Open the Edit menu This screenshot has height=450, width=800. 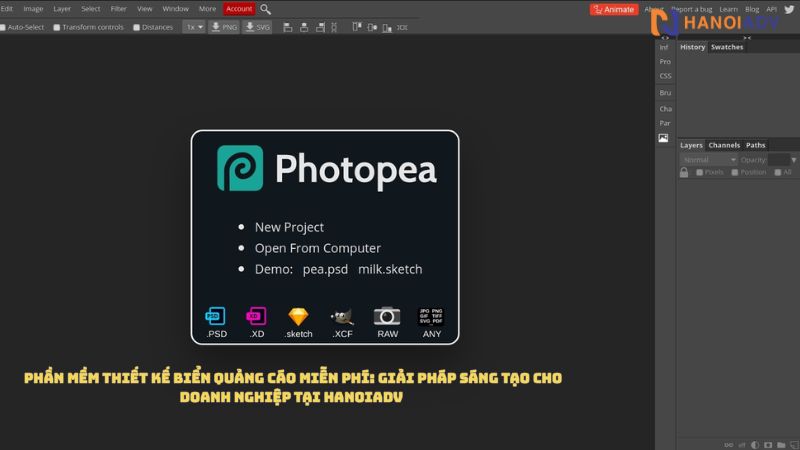(6, 9)
